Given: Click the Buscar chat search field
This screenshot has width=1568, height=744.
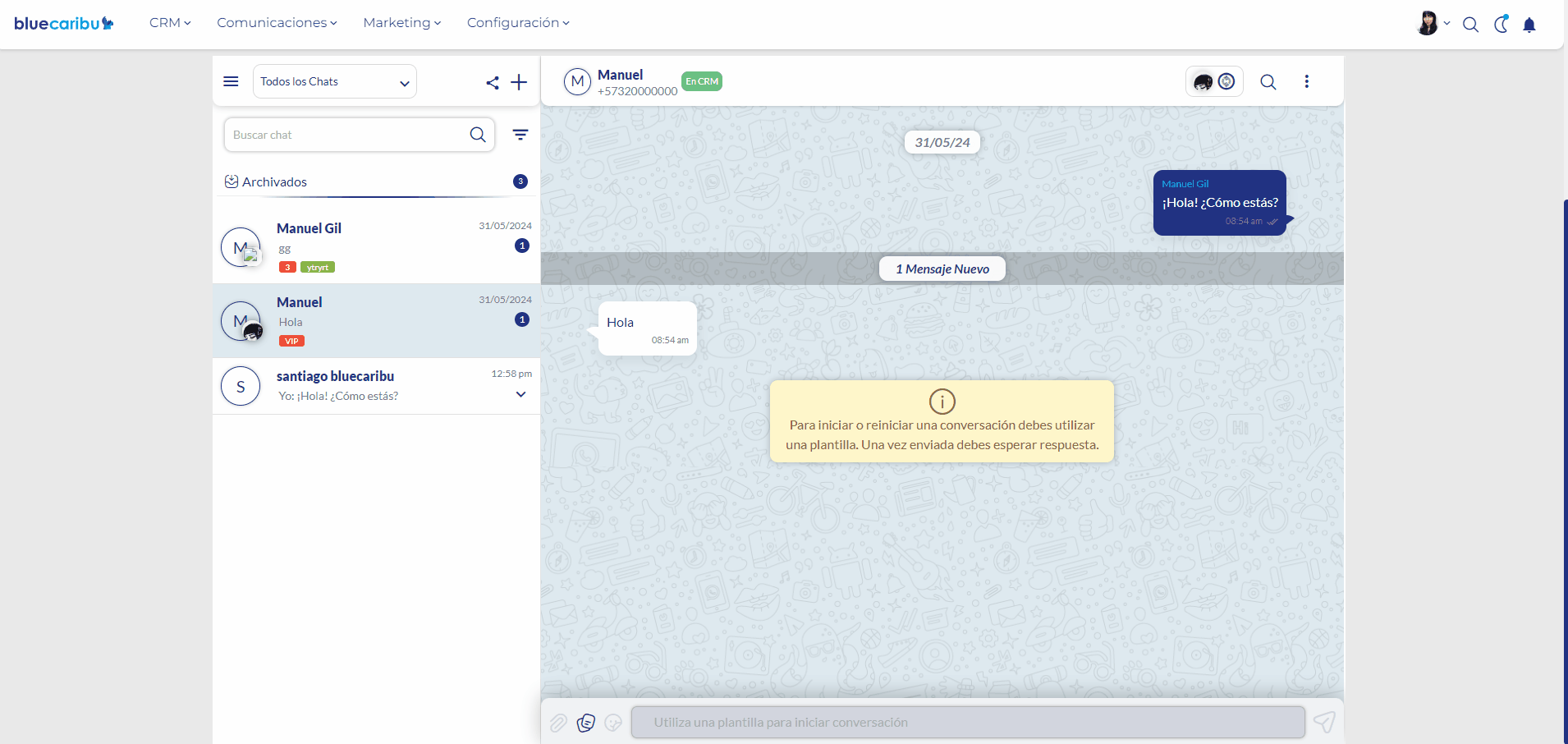Looking at the screenshot, I should [x=349, y=135].
